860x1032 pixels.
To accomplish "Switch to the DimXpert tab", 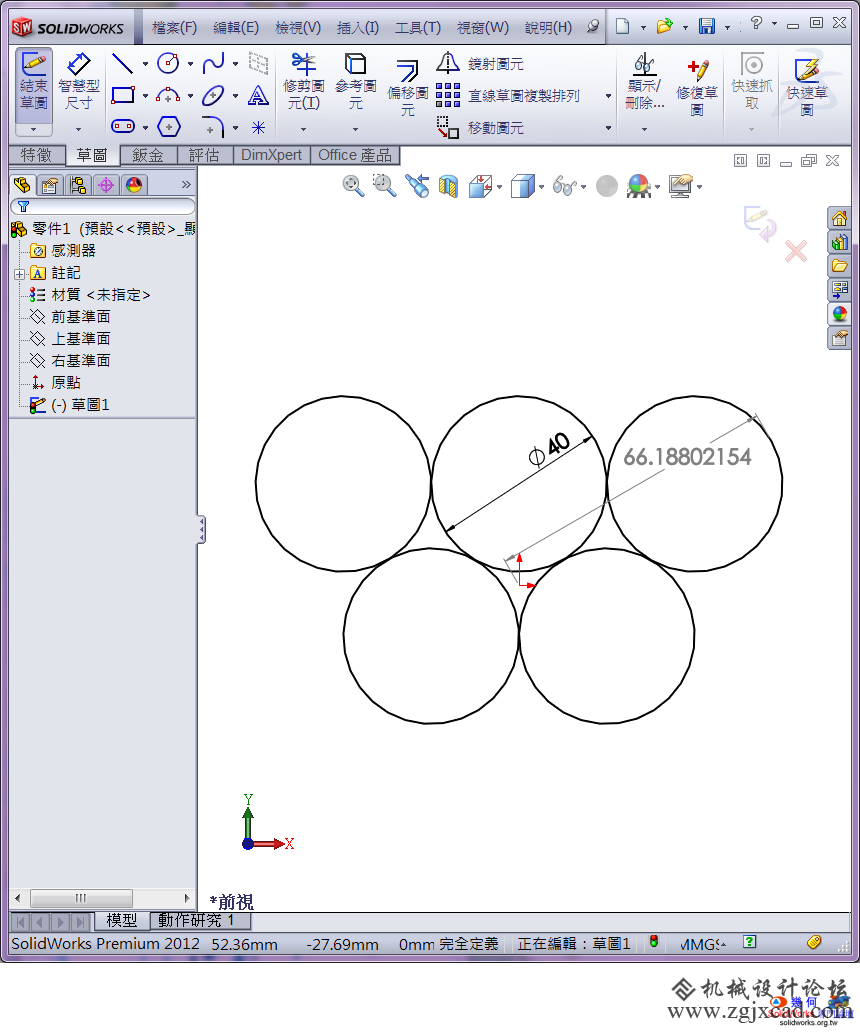I will coord(271,155).
